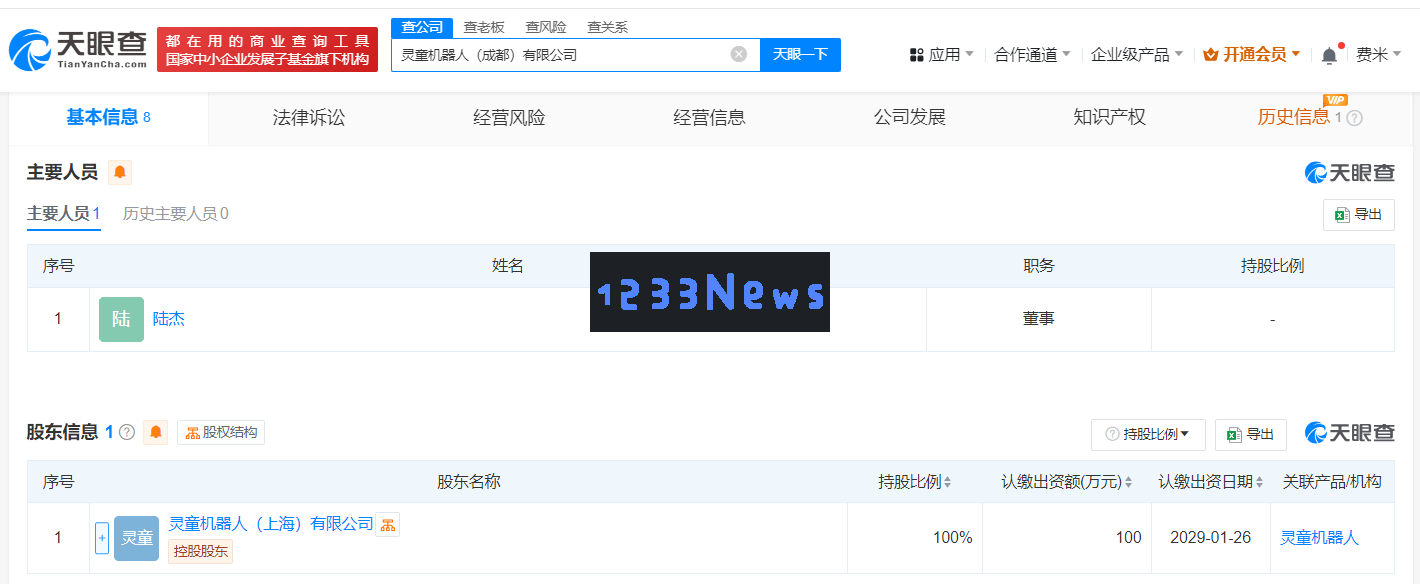Click the help icon next to 股东信息
The width and height of the screenshot is (1420, 584).
coord(127,432)
